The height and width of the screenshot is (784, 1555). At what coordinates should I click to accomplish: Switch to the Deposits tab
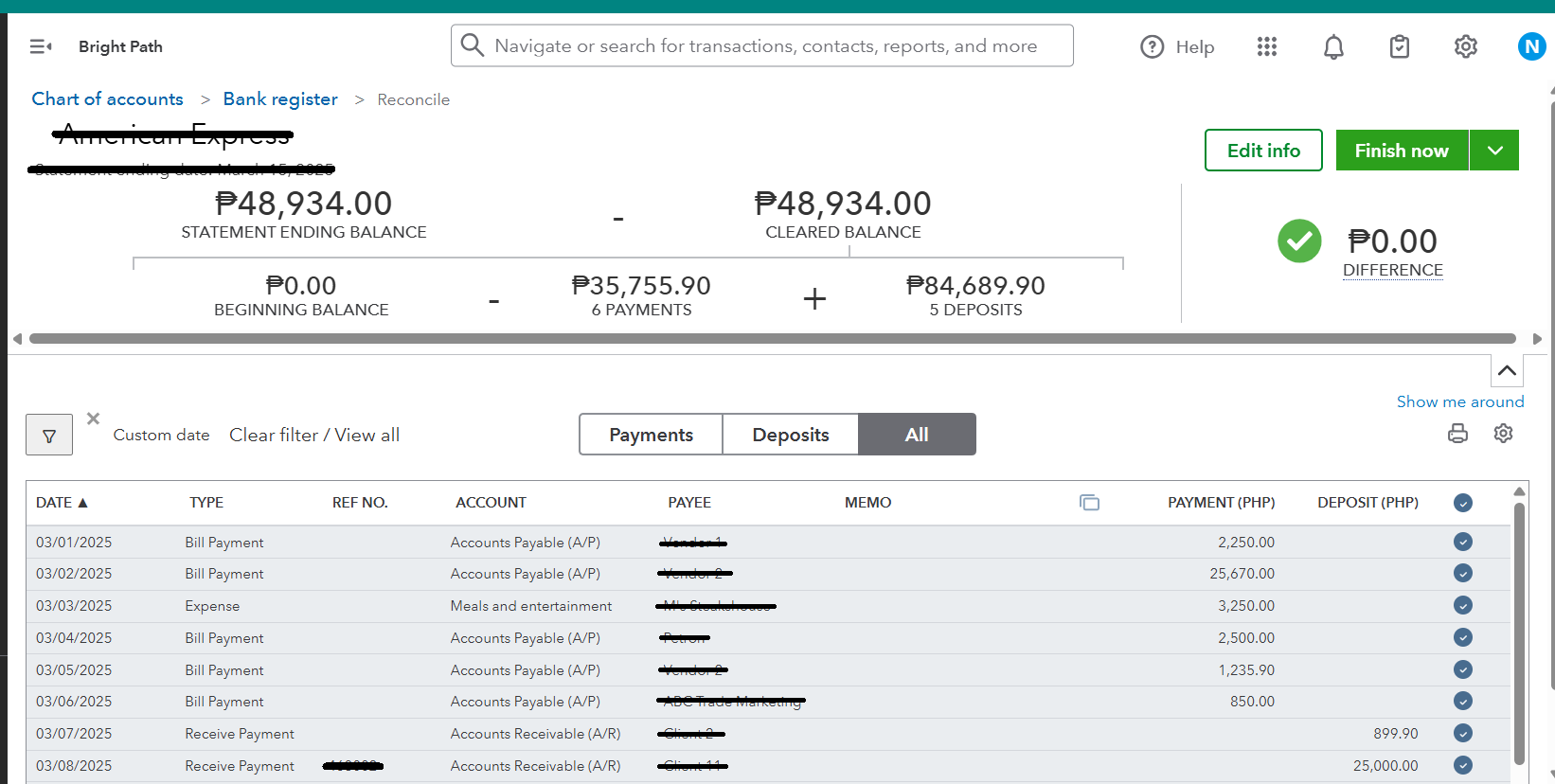pos(791,435)
